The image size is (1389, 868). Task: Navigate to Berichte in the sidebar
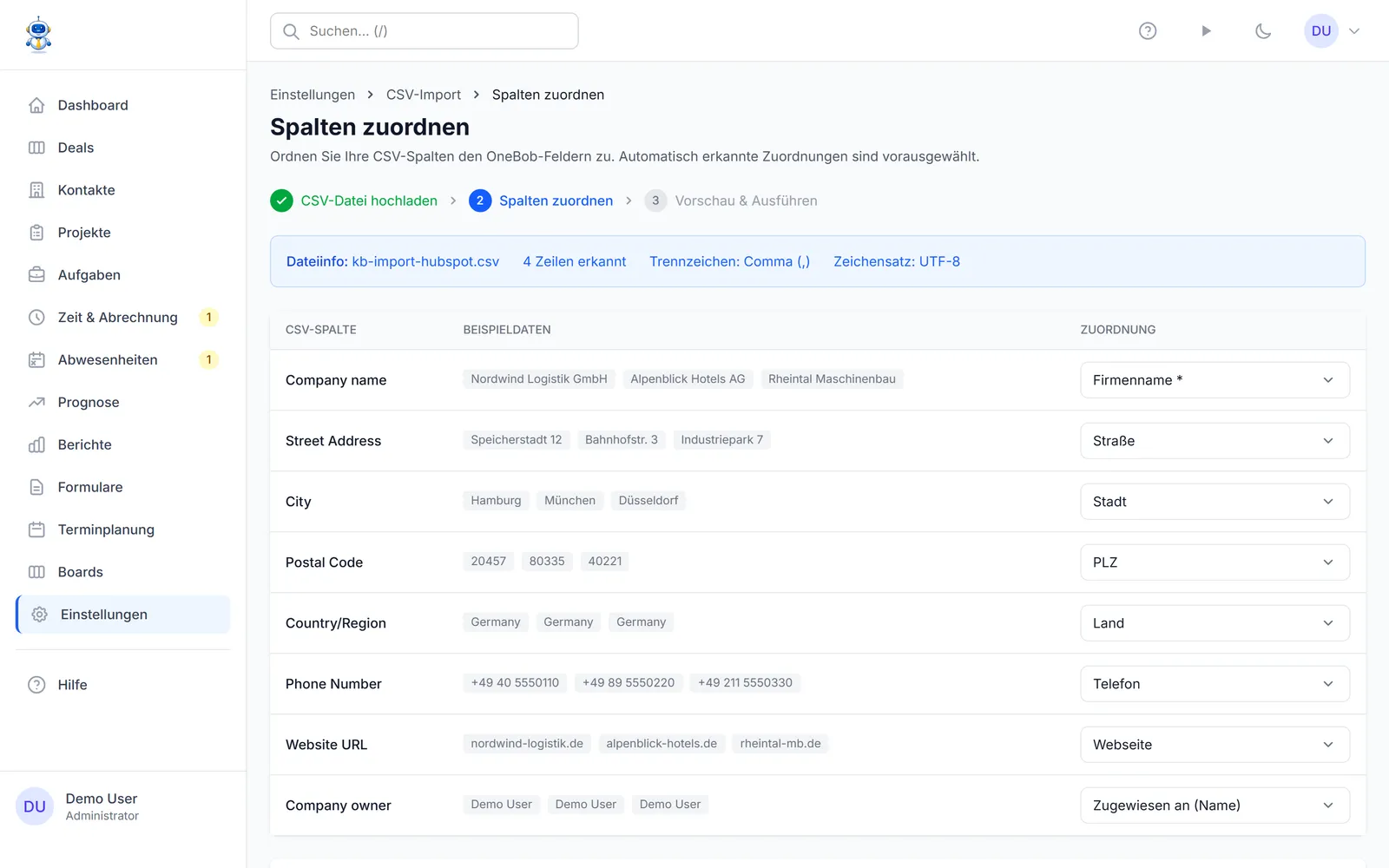[x=123, y=445]
